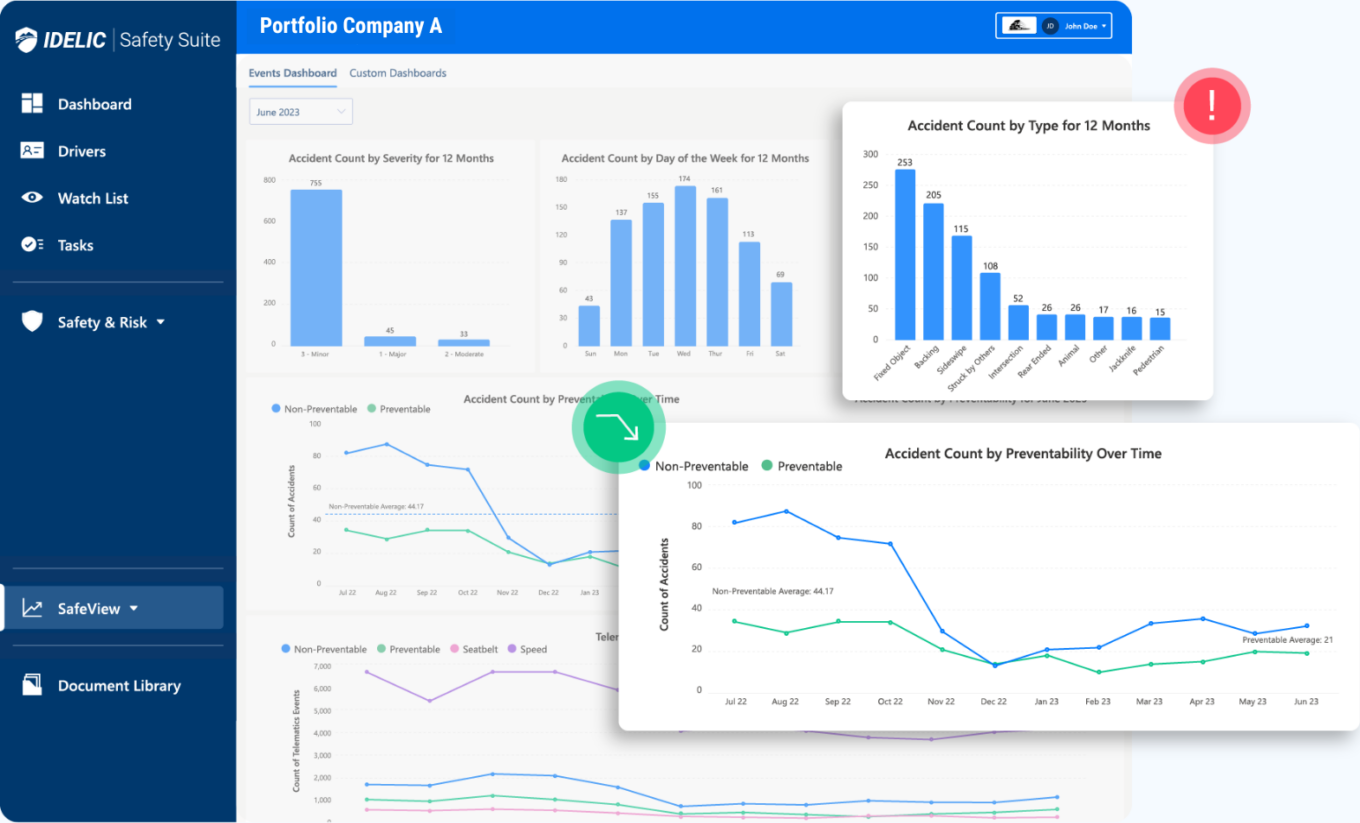Select the Moderate severity bar labeled 33
Viewport: 1360px width, 823px height.
pos(464,342)
